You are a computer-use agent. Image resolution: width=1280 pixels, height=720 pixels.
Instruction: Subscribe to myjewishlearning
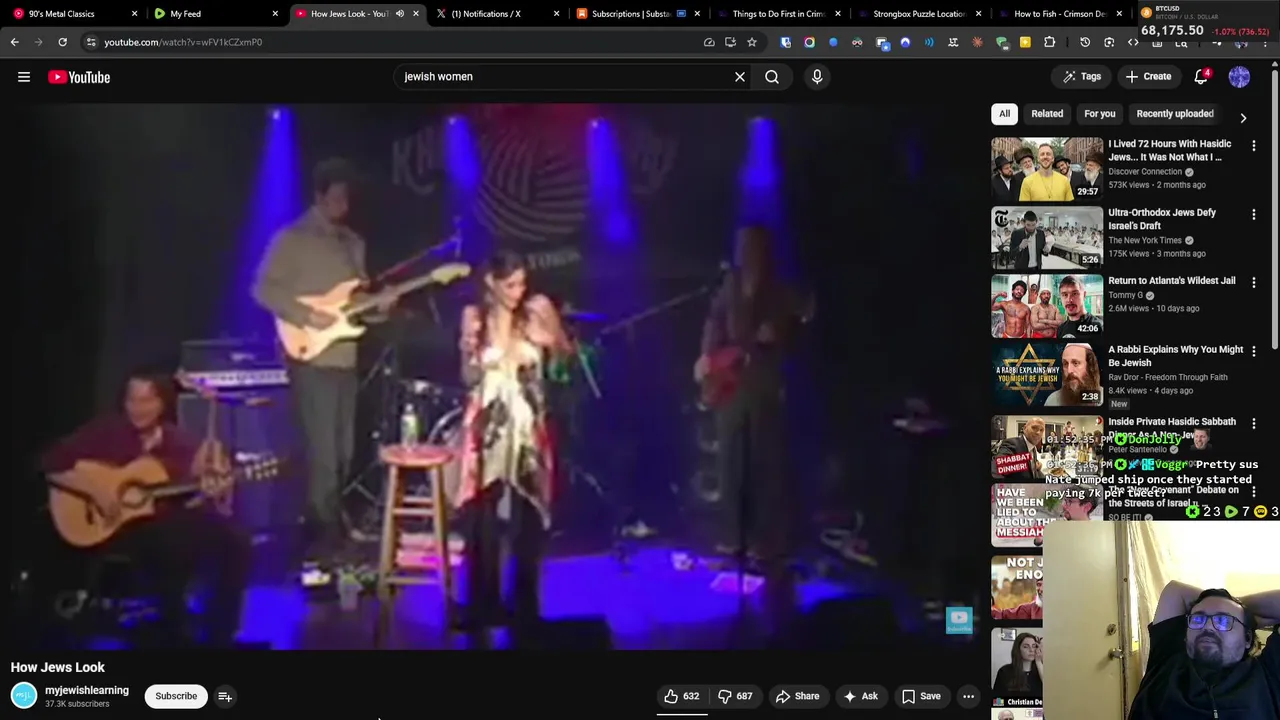point(176,696)
